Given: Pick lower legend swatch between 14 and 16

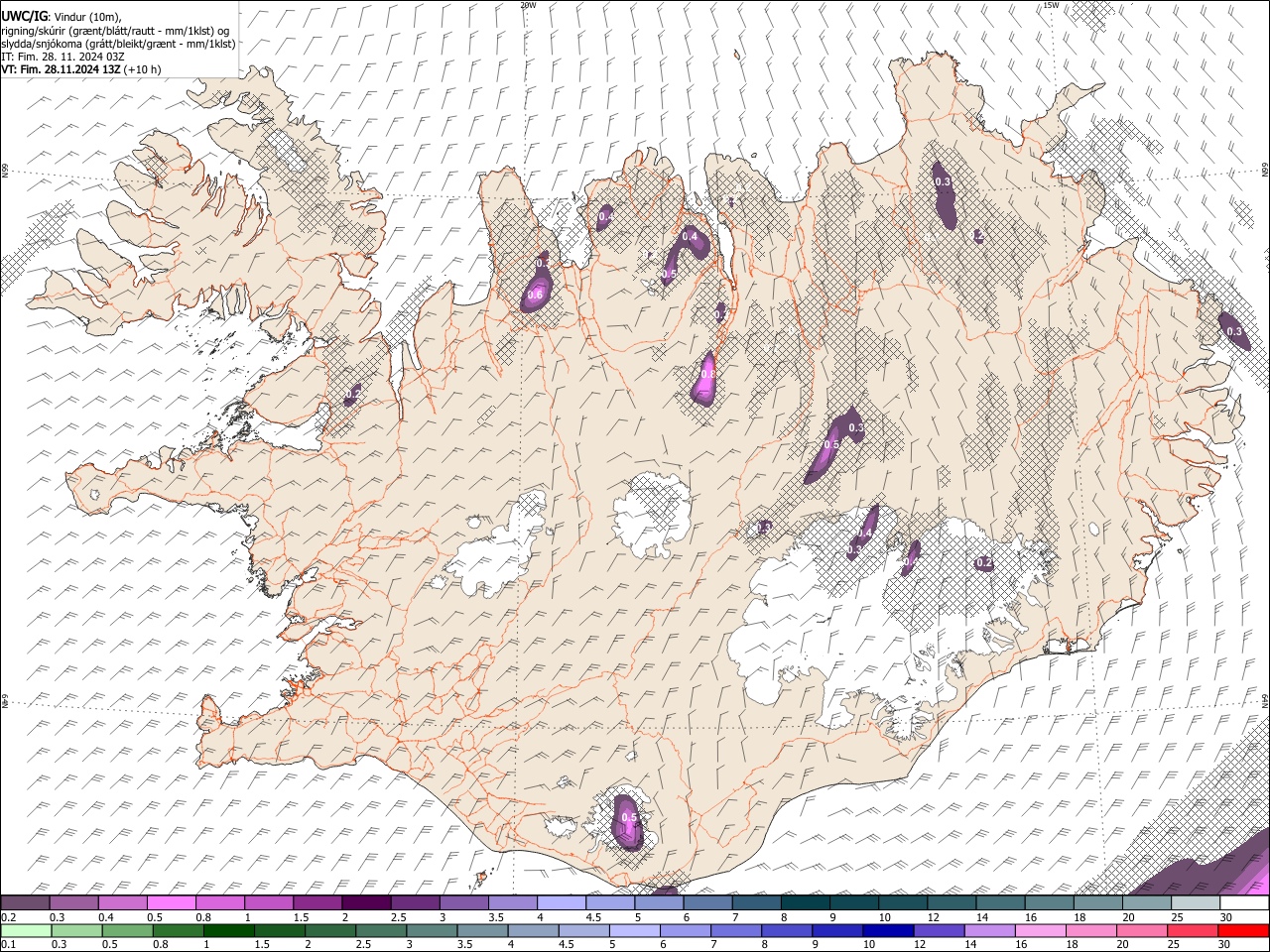Looking at the screenshot, I should [x=989, y=931].
